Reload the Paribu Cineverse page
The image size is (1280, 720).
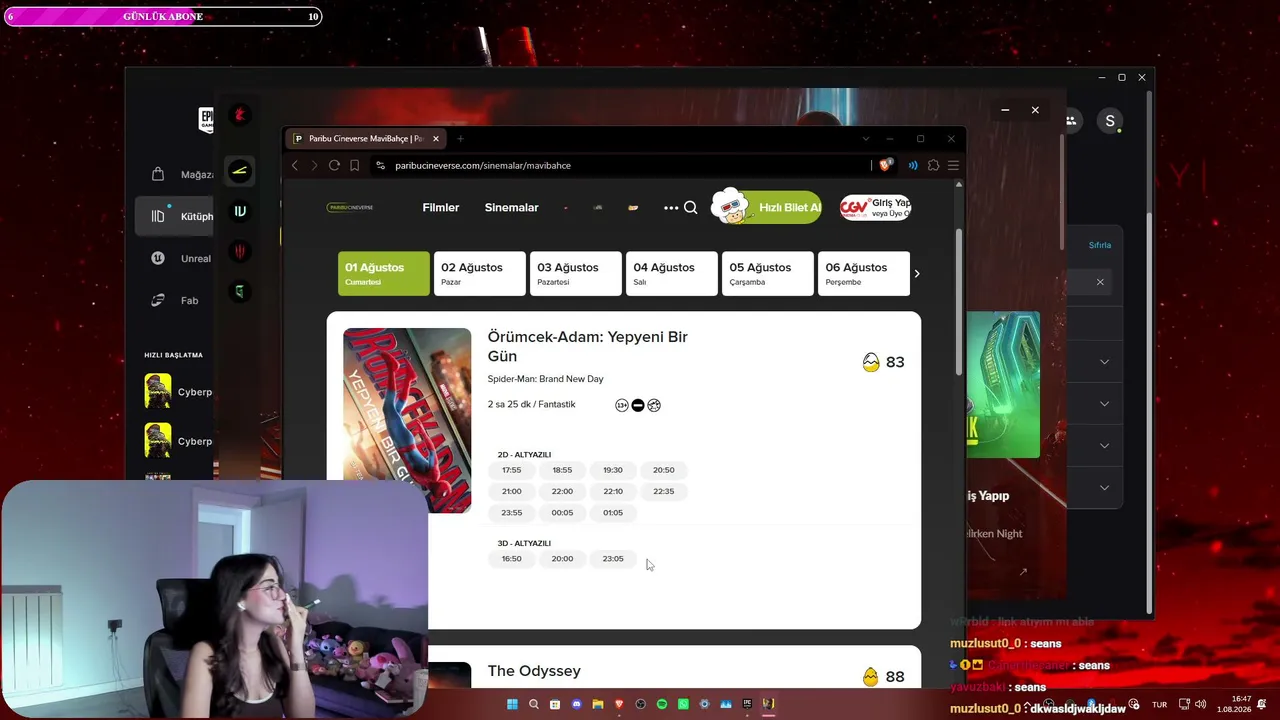tap(334, 165)
